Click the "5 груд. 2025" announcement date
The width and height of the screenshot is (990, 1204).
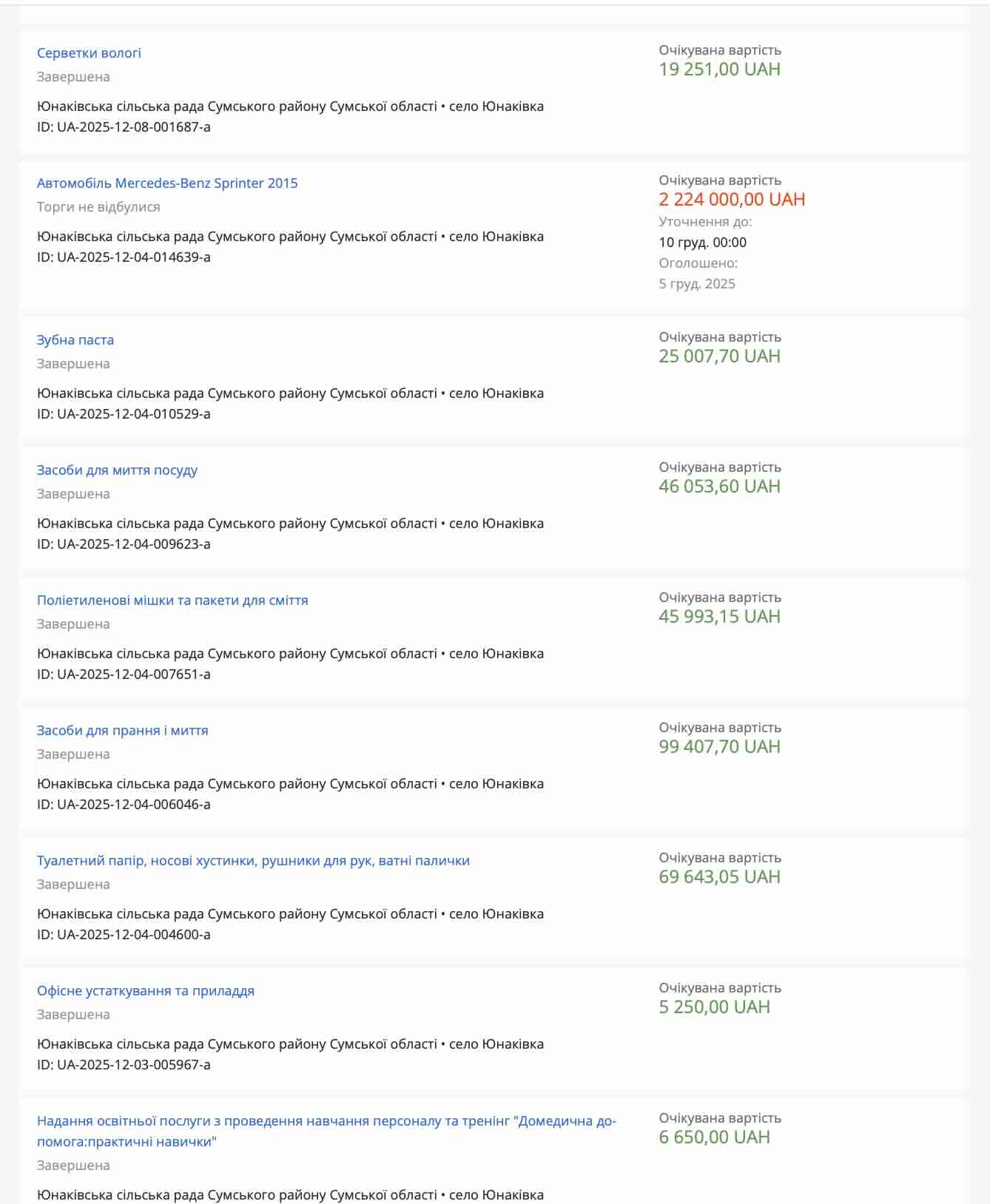coord(696,284)
